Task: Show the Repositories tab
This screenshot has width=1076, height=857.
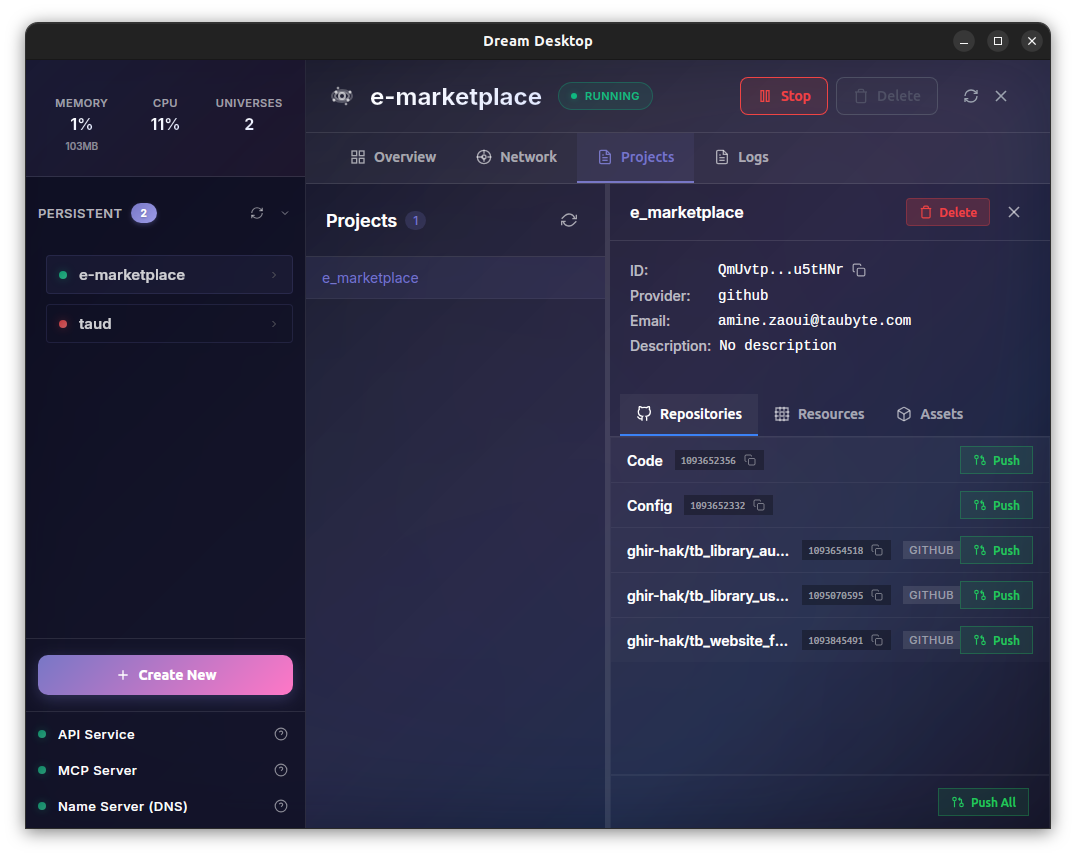Action: pyautogui.click(x=689, y=414)
